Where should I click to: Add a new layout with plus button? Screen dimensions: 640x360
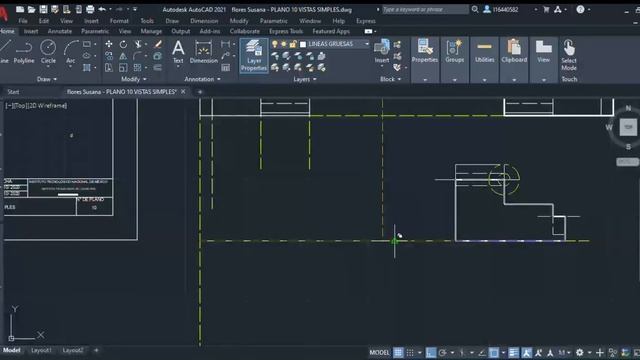pyautogui.click(x=96, y=350)
